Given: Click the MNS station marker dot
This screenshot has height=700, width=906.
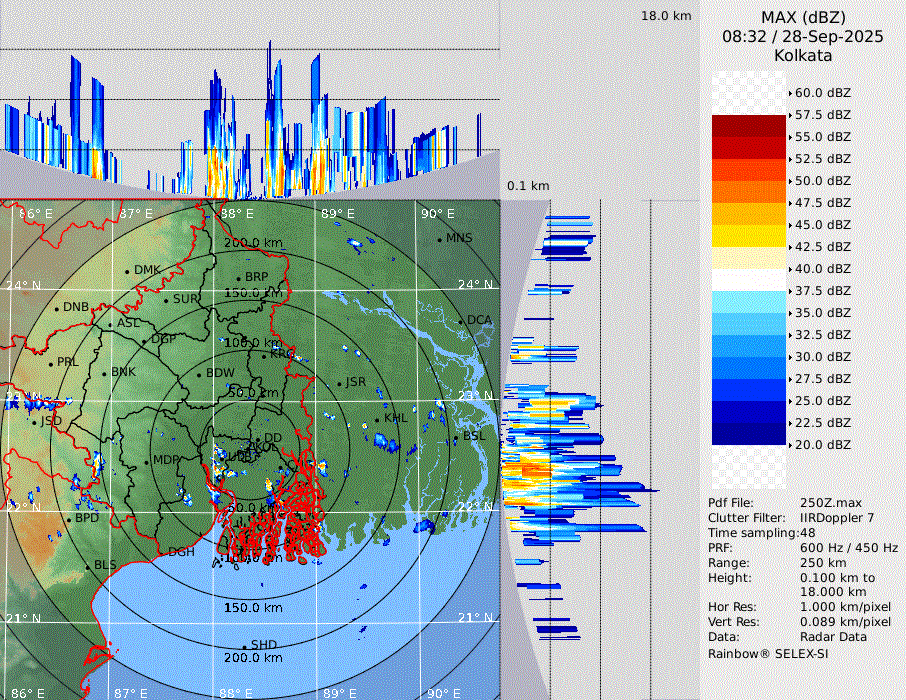Looking at the screenshot, I should coord(439,239).
